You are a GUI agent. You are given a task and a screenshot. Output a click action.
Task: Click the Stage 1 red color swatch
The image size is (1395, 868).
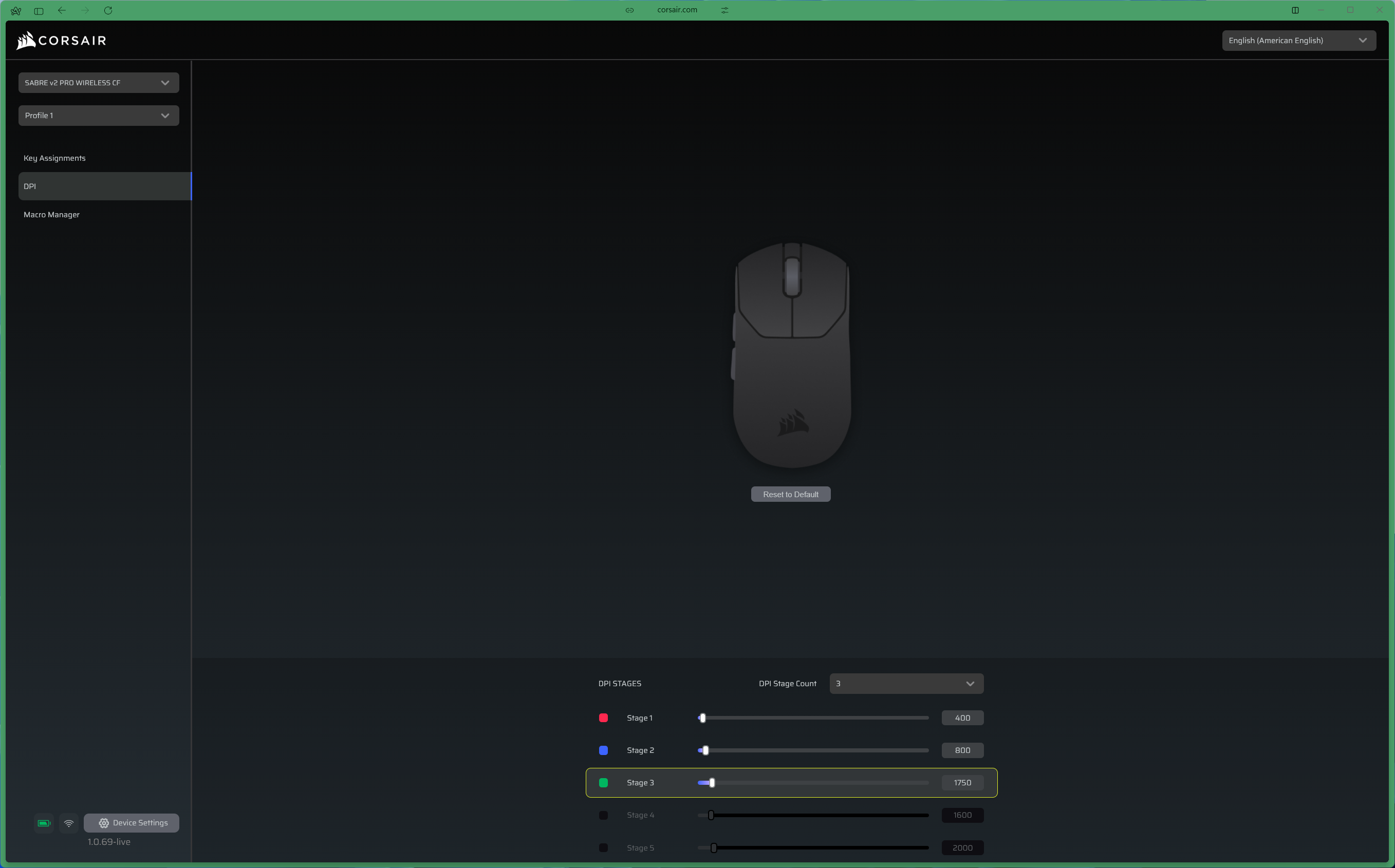603,718
